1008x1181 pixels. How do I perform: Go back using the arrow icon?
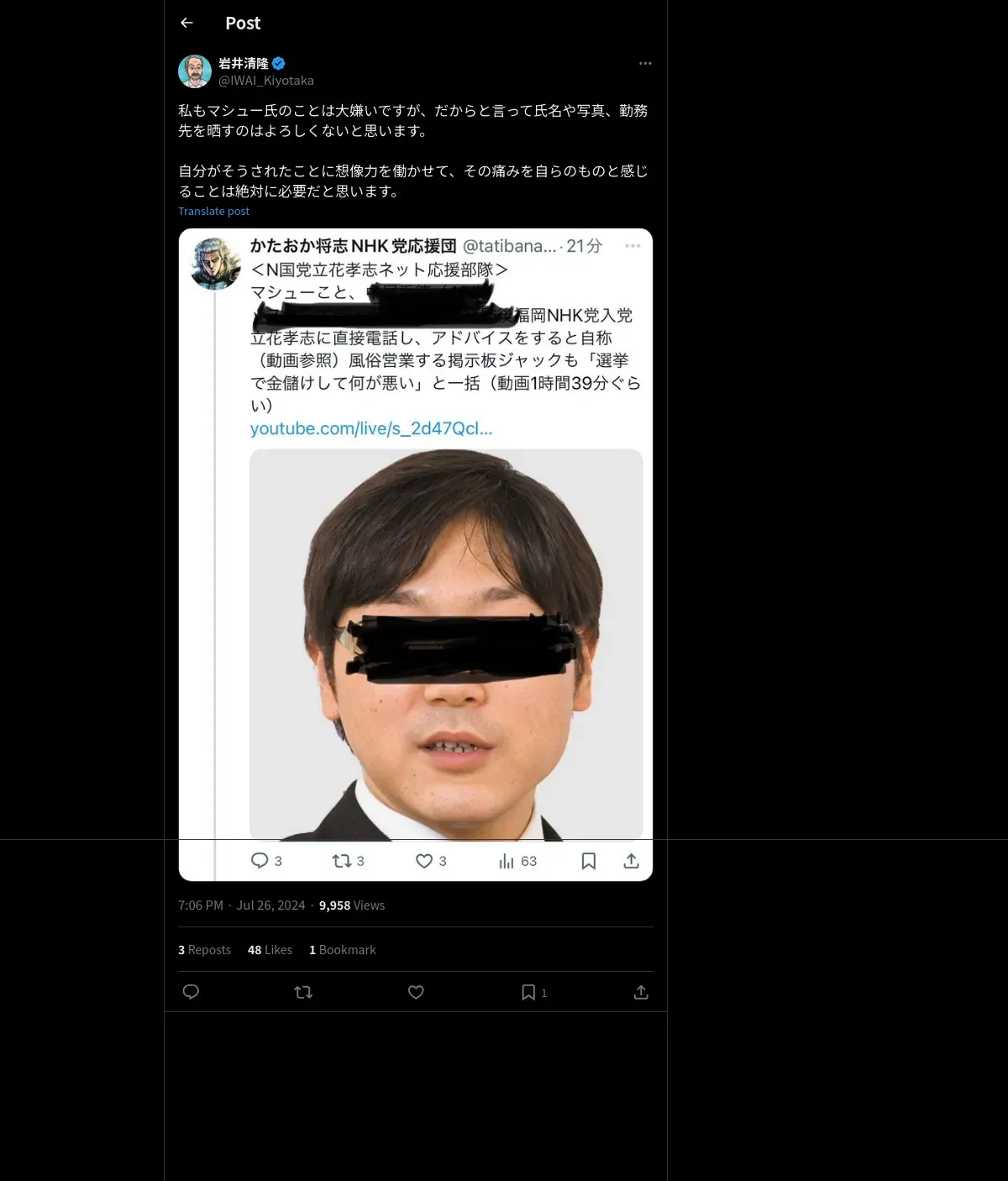[186, 23]
